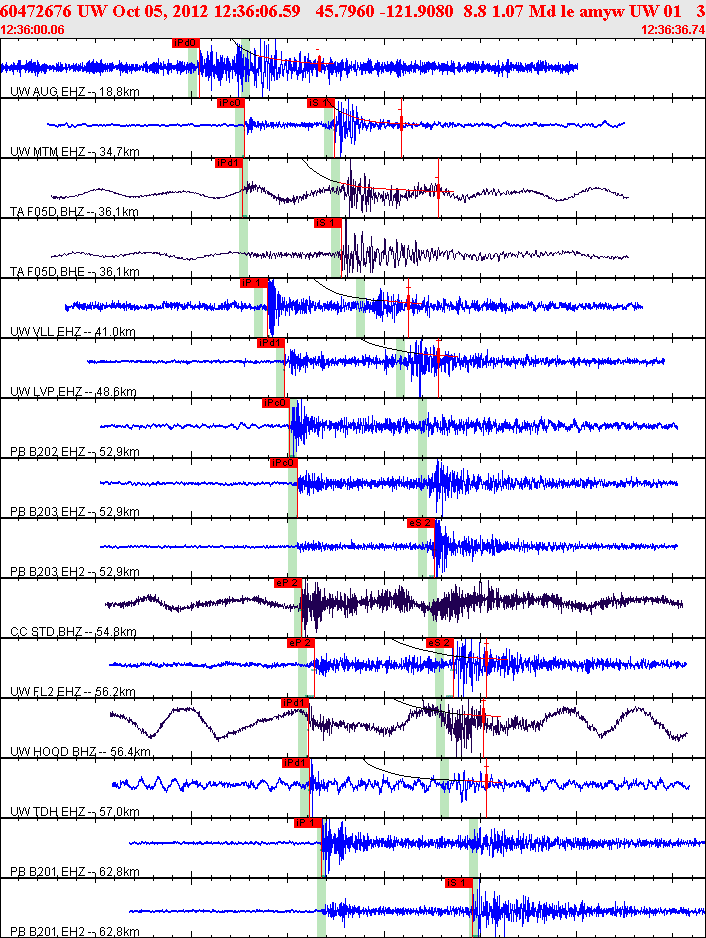Click red coda end marker on TA F05D BHZ trace
This screenshot has height=938, width=706.
438,190
